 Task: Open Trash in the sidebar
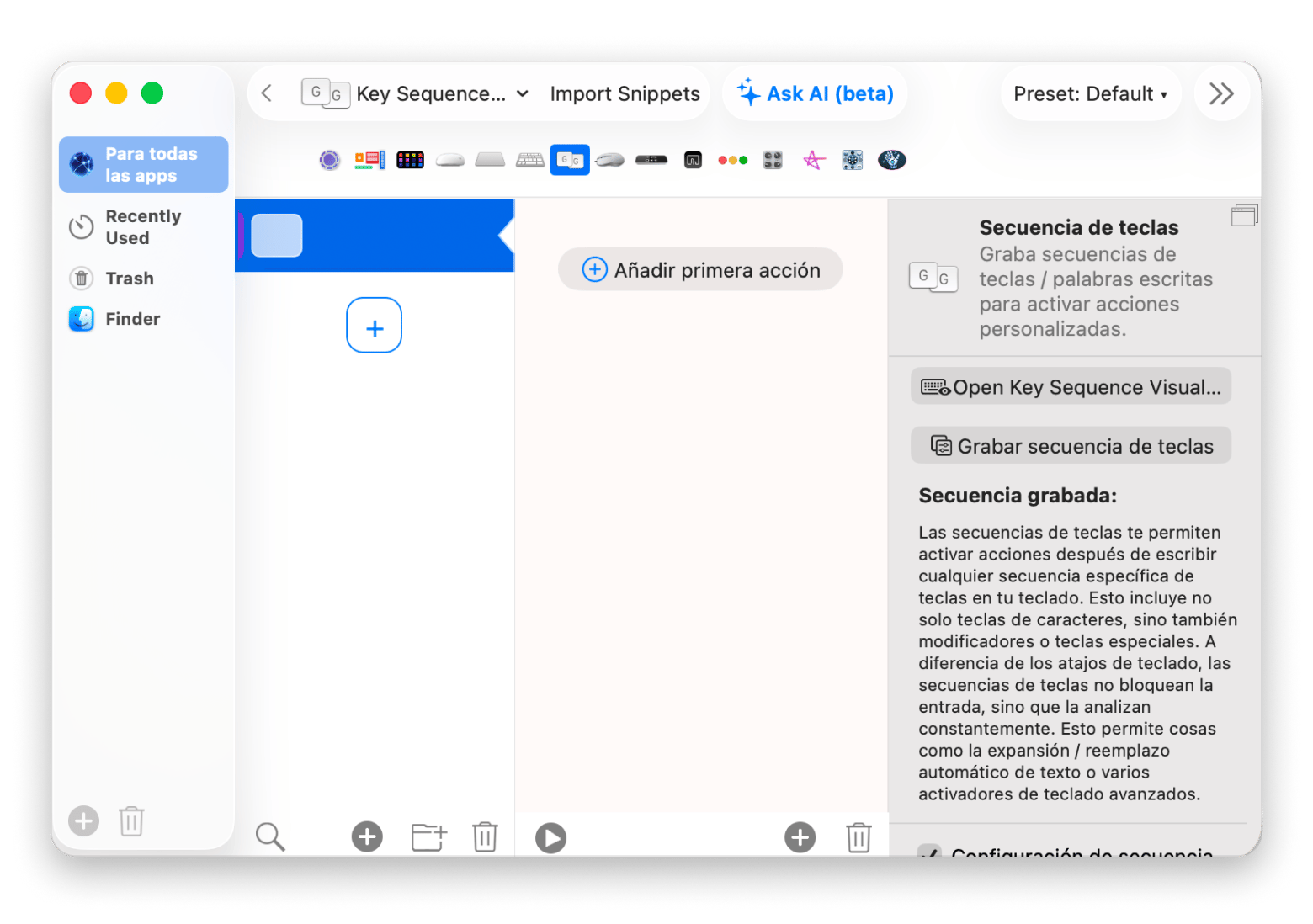tap(144, 279)
